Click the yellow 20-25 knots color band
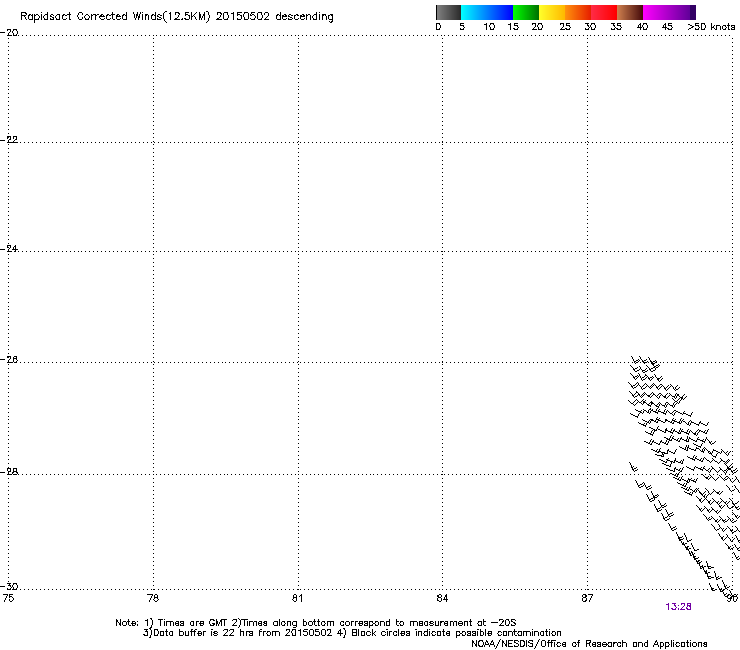Image resolution: width=740 pixels, height=650 pixels. pos(552,12)
